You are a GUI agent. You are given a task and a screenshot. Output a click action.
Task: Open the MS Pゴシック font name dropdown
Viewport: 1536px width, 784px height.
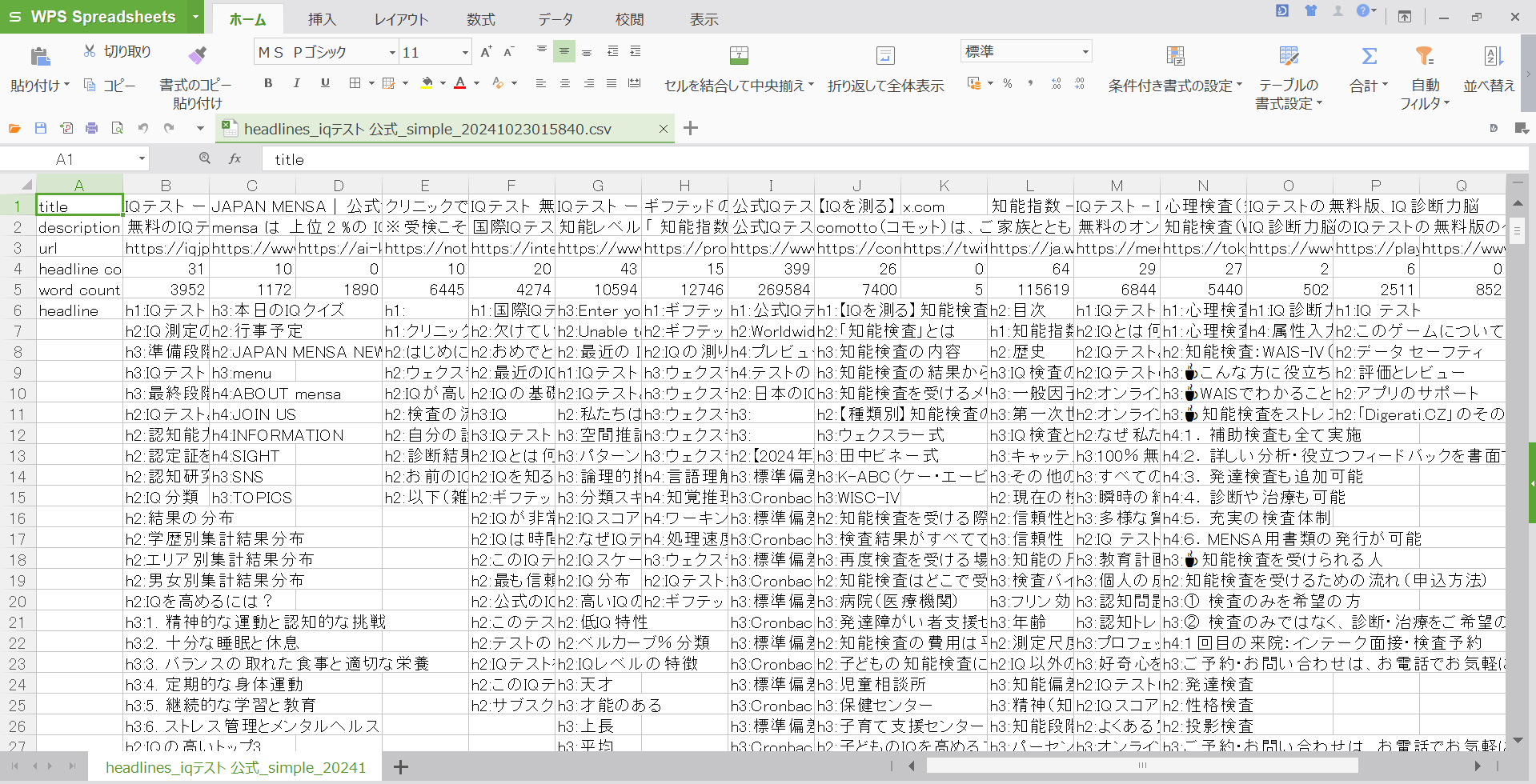click(392, 53)
